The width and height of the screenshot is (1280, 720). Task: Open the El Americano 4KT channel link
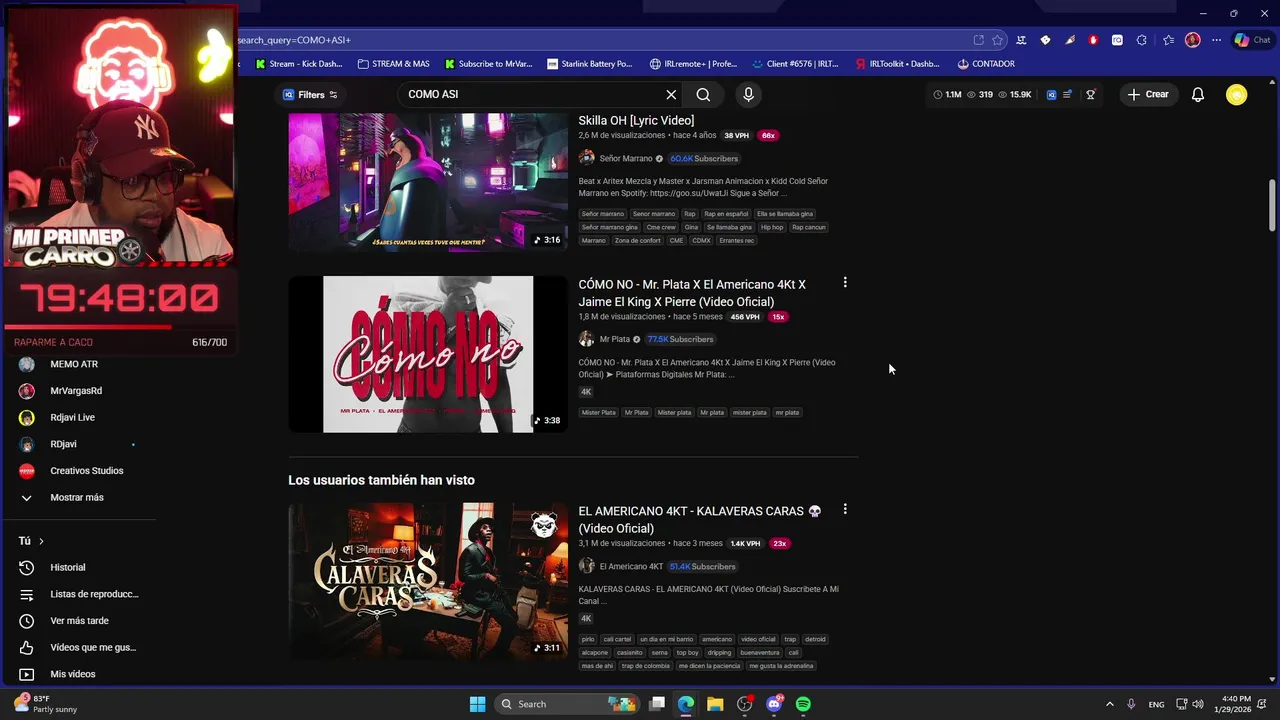pyautogui.click(x=631, y=566)
